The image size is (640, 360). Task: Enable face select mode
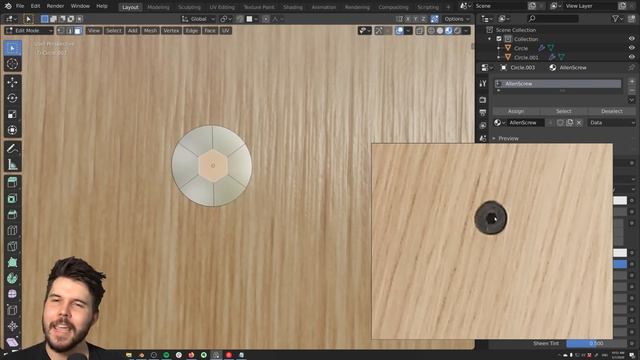78,31
